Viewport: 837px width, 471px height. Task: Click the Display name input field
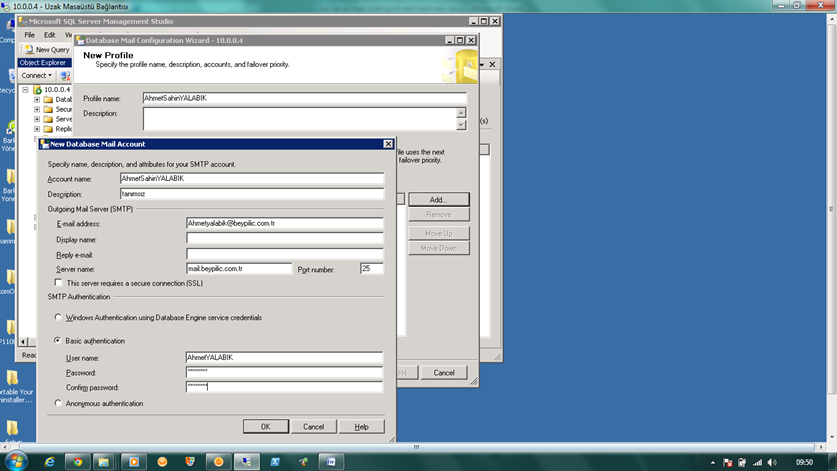(285, 239)
